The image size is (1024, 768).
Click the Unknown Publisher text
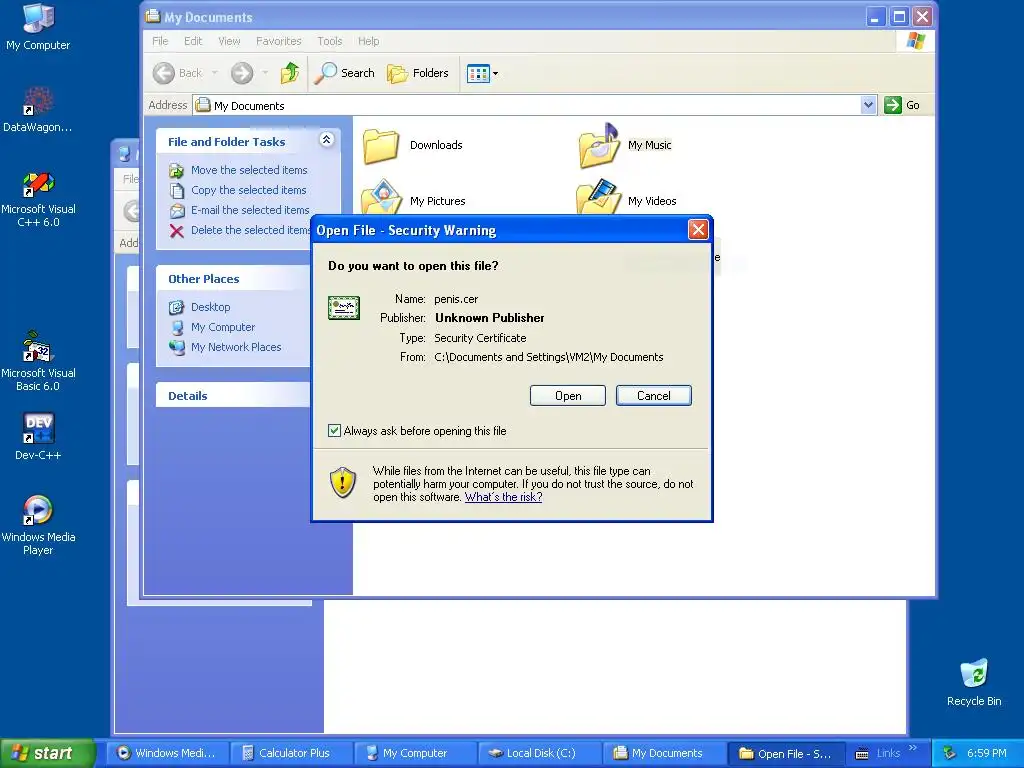click(x=490, y=318)
